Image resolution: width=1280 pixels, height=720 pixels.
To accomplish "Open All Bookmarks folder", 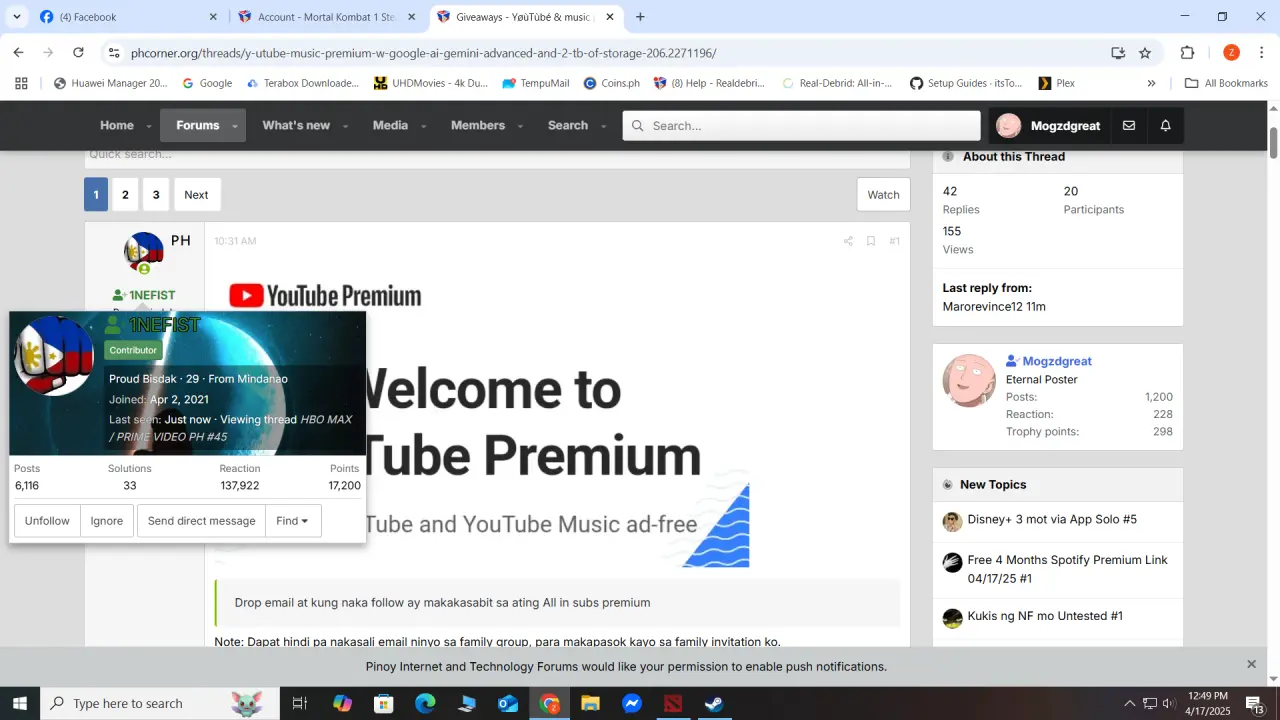I will pyautogui.click(x=1226, y=83).
